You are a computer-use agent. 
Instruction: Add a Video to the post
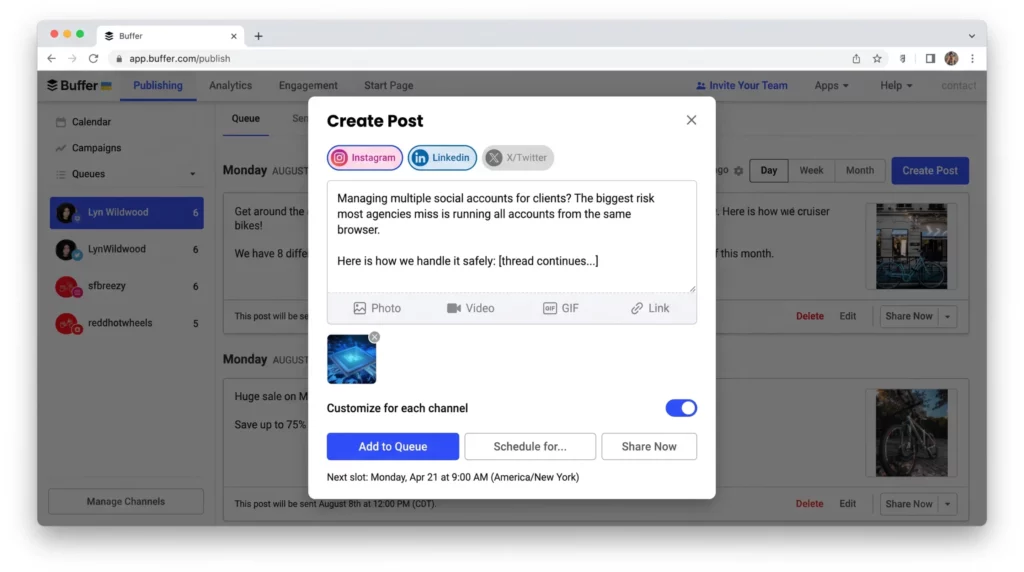click(470, 308)
